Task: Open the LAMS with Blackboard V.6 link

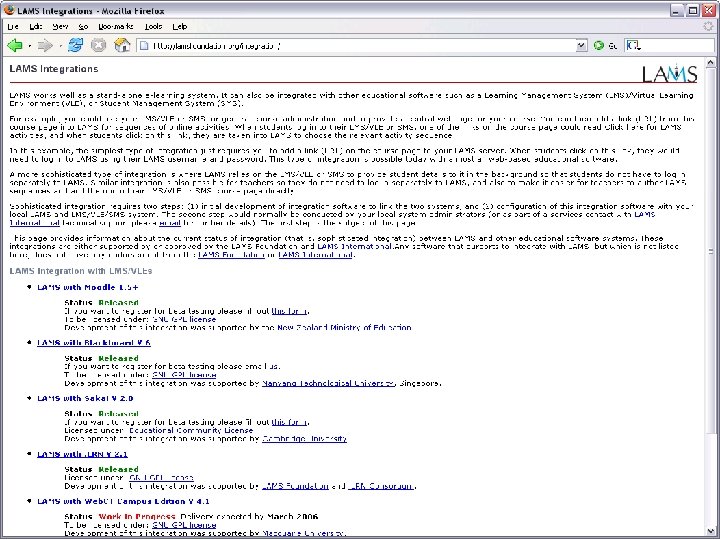Action: click(x=94, y=343)
